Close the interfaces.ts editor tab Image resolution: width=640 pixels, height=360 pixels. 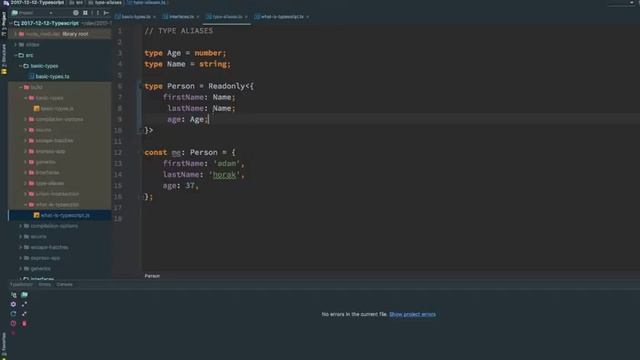click(198, 17)
